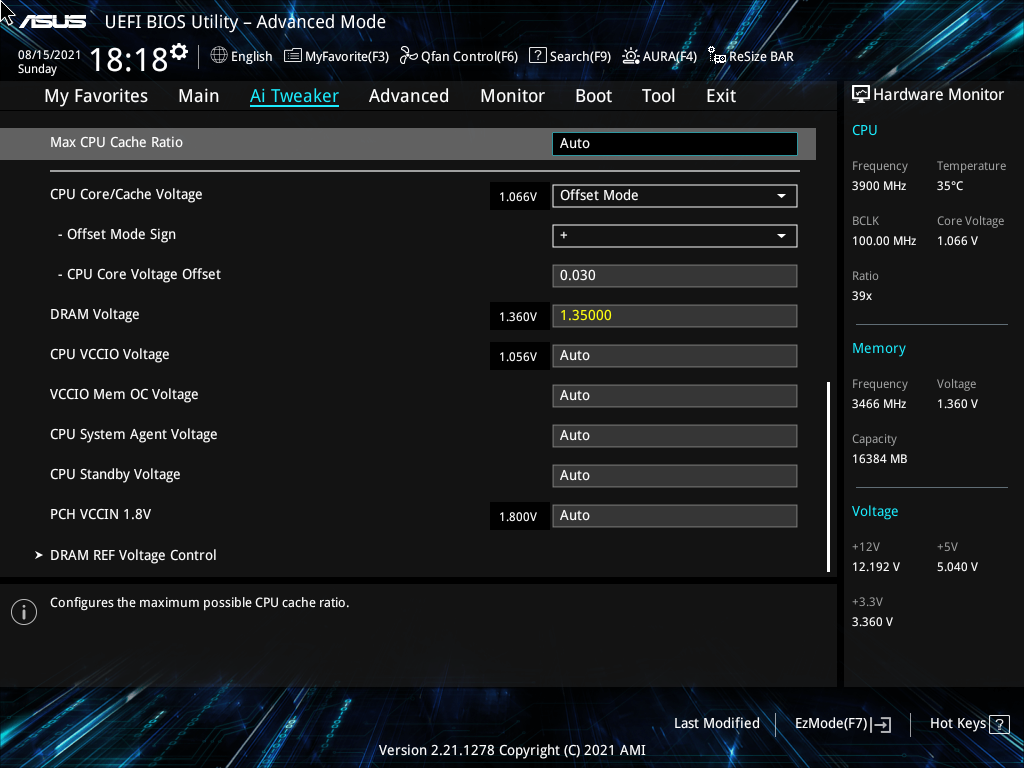Click the CPU heading in Hardware Monitor
Viewport: 1024px width, 768px height.
click(864, 130)
